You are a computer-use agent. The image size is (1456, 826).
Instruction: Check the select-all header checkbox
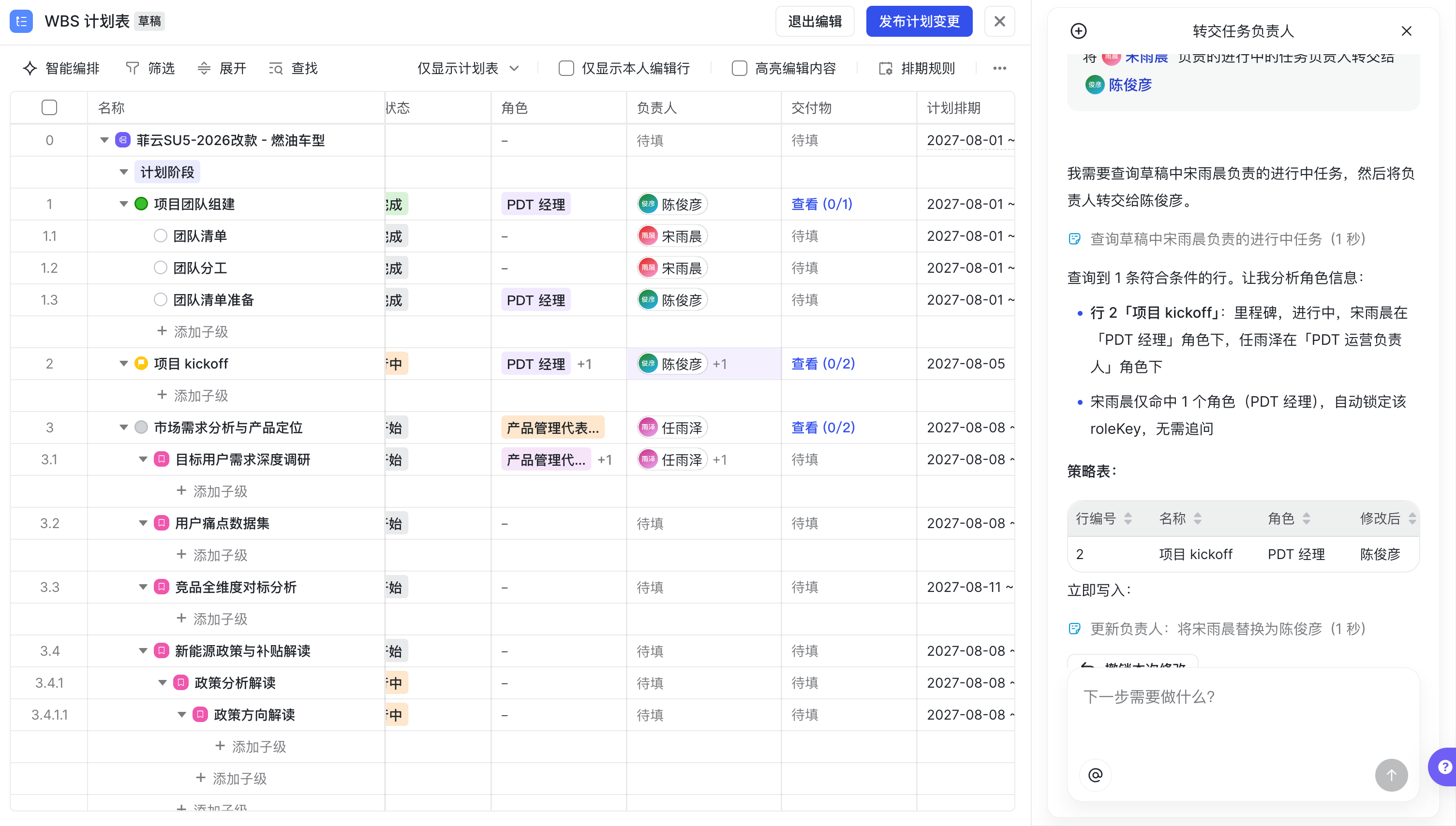coord(49,107)
